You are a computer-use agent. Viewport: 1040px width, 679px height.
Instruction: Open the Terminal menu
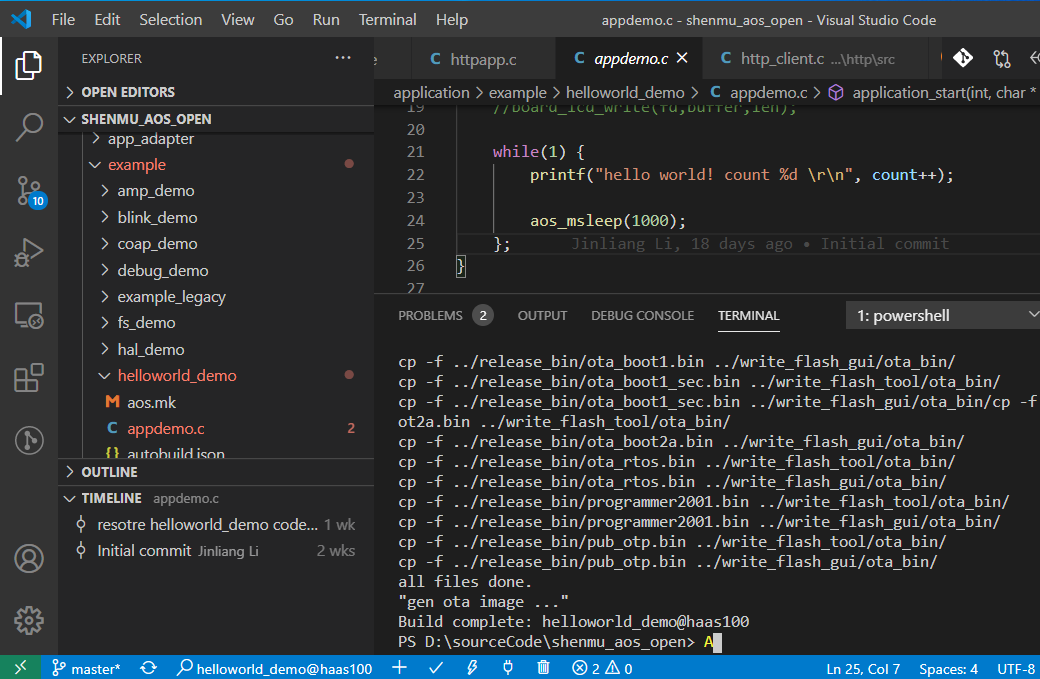387,20
